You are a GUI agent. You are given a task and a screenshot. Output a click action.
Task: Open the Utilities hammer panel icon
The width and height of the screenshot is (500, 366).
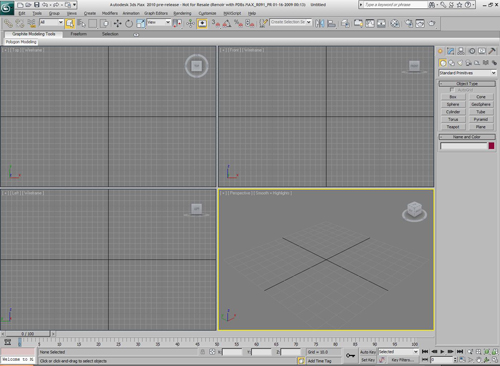(x=492, y=51)
